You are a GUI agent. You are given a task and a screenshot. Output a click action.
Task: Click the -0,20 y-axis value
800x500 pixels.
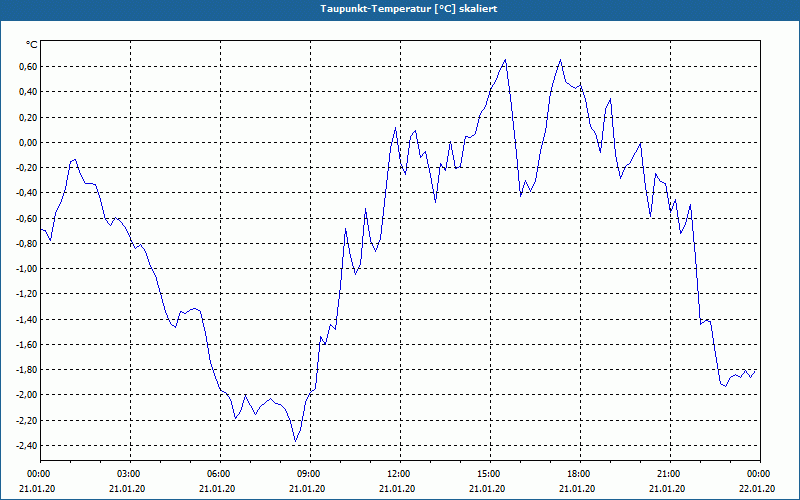(x=27, y=168)
